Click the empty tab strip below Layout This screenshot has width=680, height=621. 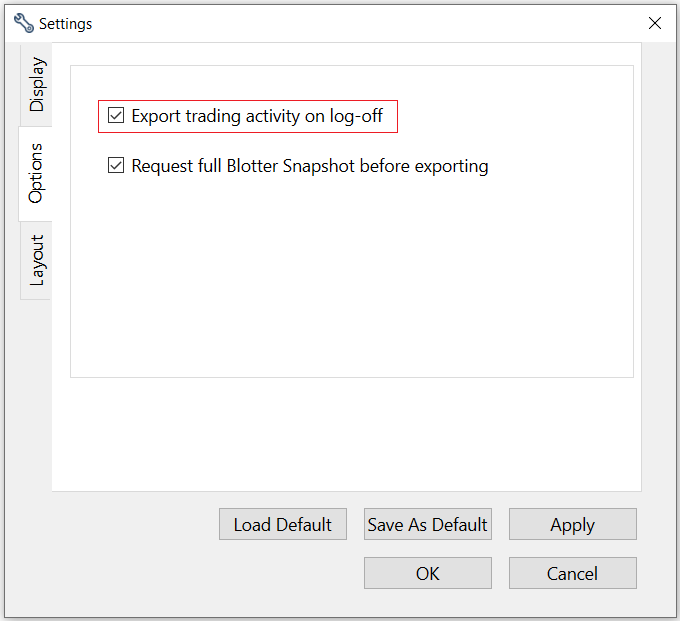click(36, 400)
